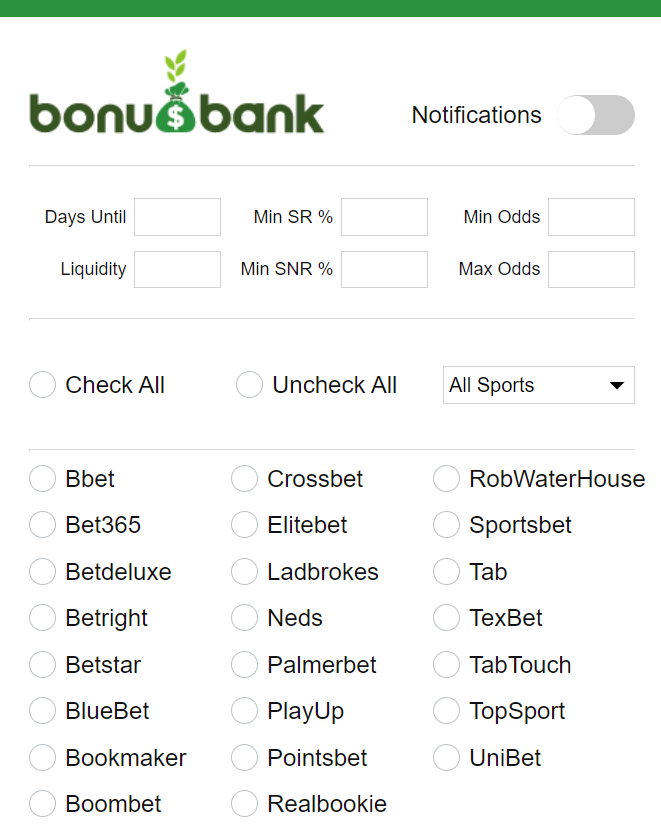Image resolution: width=661 pixels, height=840 pixels.
Task: Select the Uncheck All option
Action: click(x=250, y=385)
